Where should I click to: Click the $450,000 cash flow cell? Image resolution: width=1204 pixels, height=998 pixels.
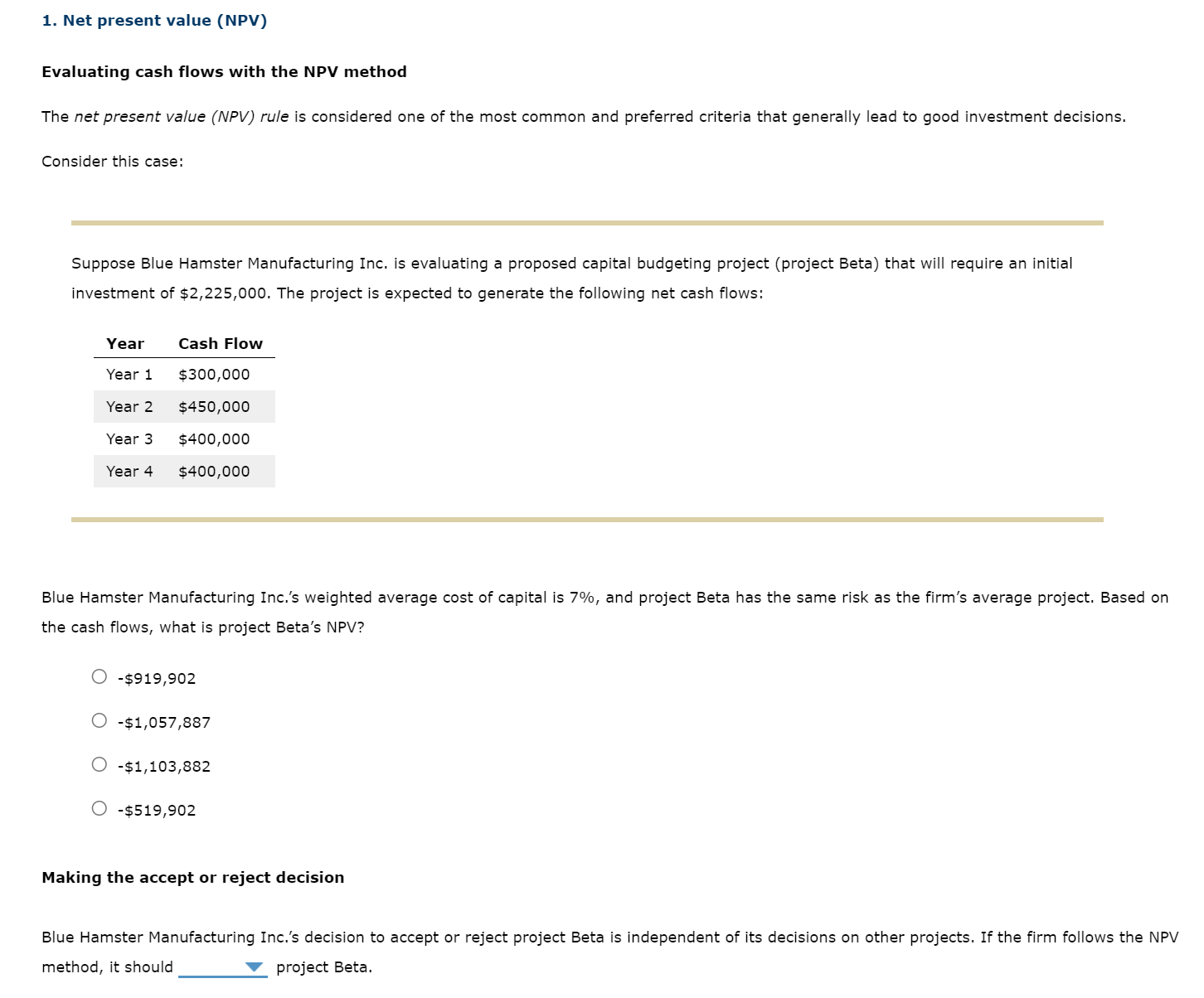[x=214, y=406]
